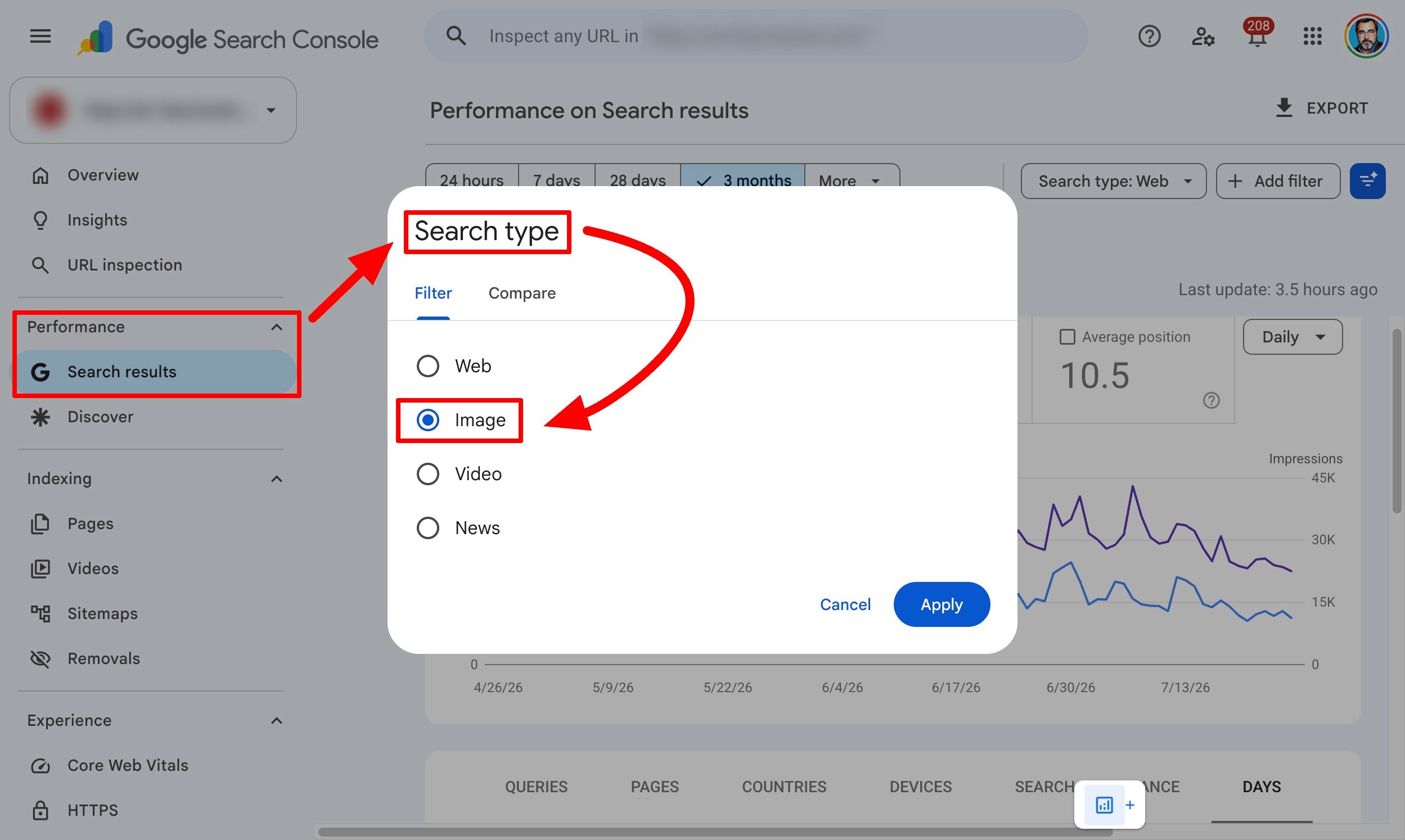Open notifications with 208 badge

click(x=1257, y=34)
